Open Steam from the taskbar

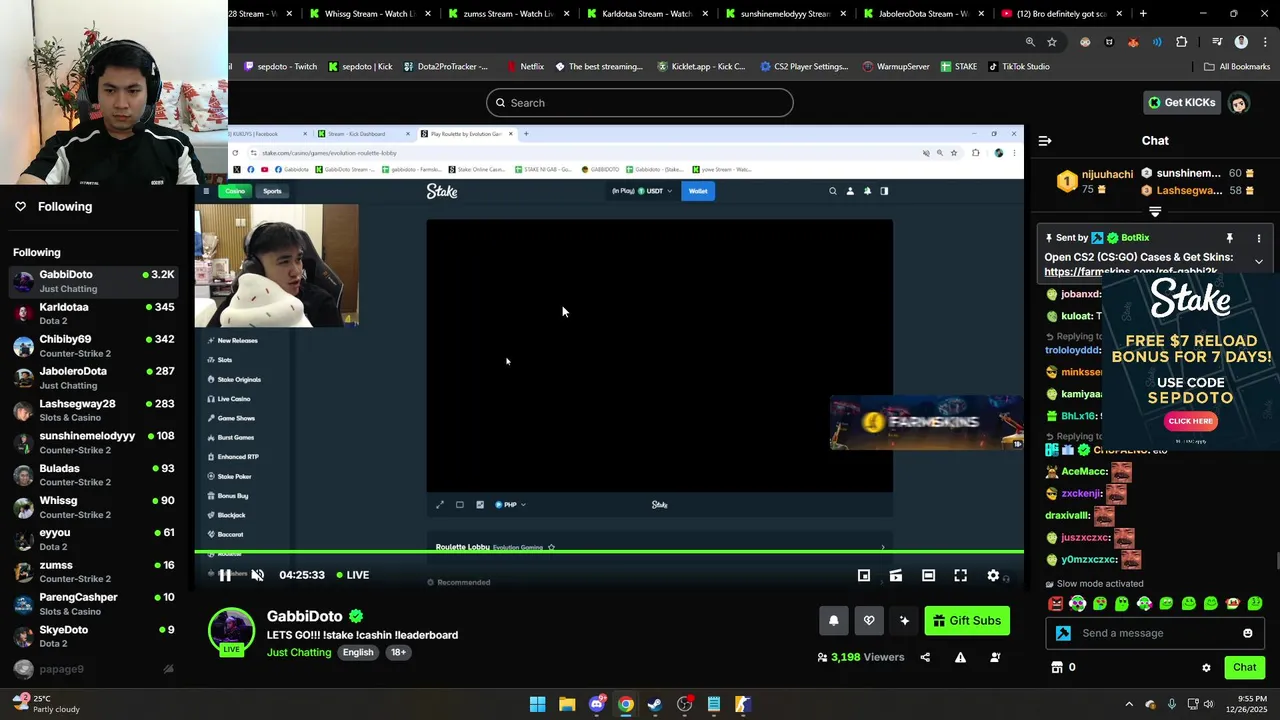655,704
